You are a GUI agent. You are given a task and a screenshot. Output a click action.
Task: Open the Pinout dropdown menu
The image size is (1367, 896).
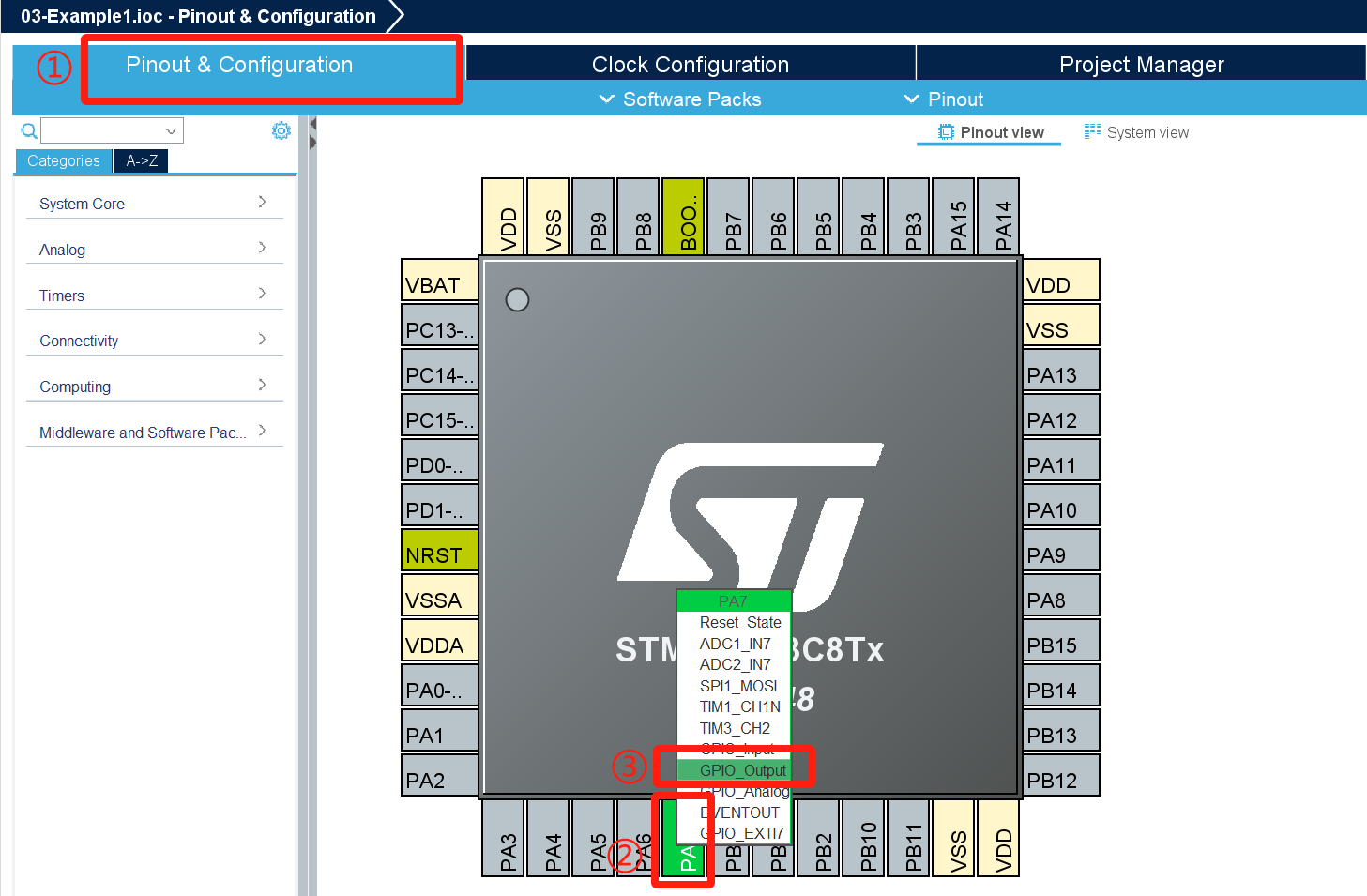tap(943, 99)
